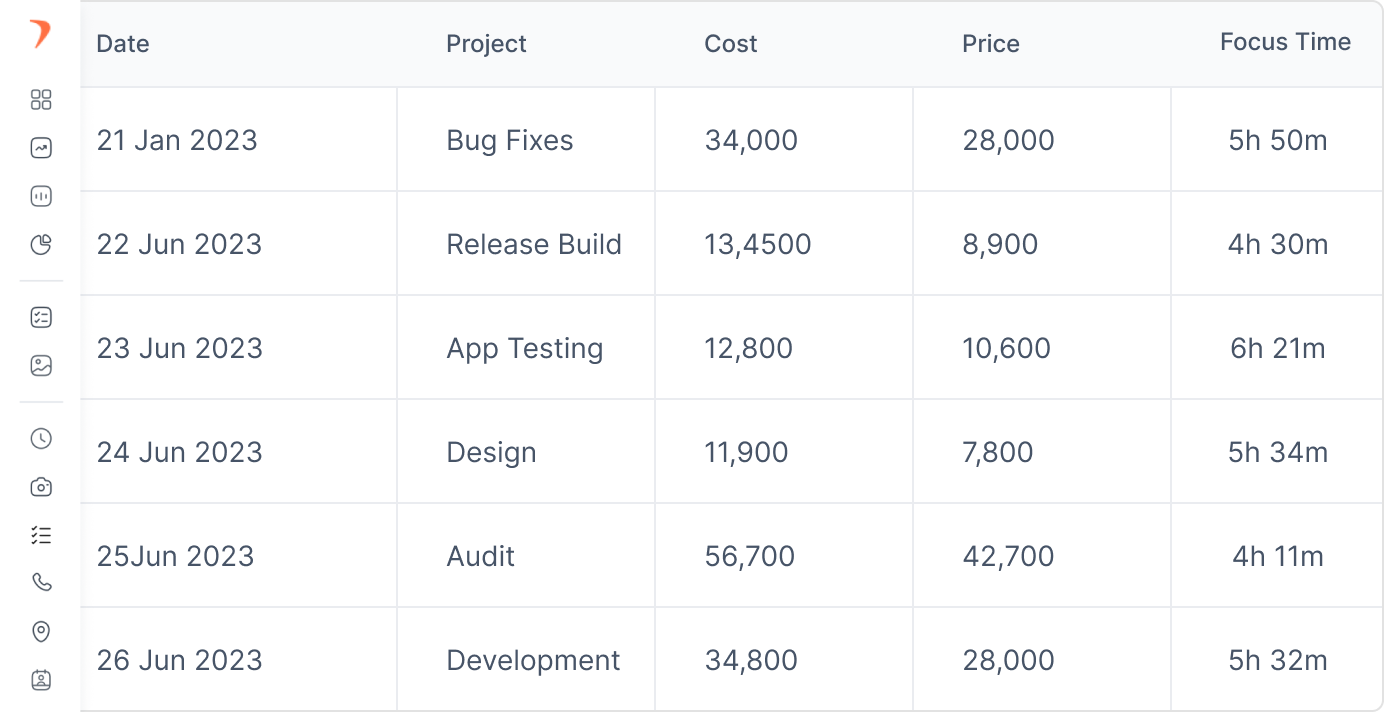
Task: Open the contact badge icon in sidebar
Action: point(41,680)
